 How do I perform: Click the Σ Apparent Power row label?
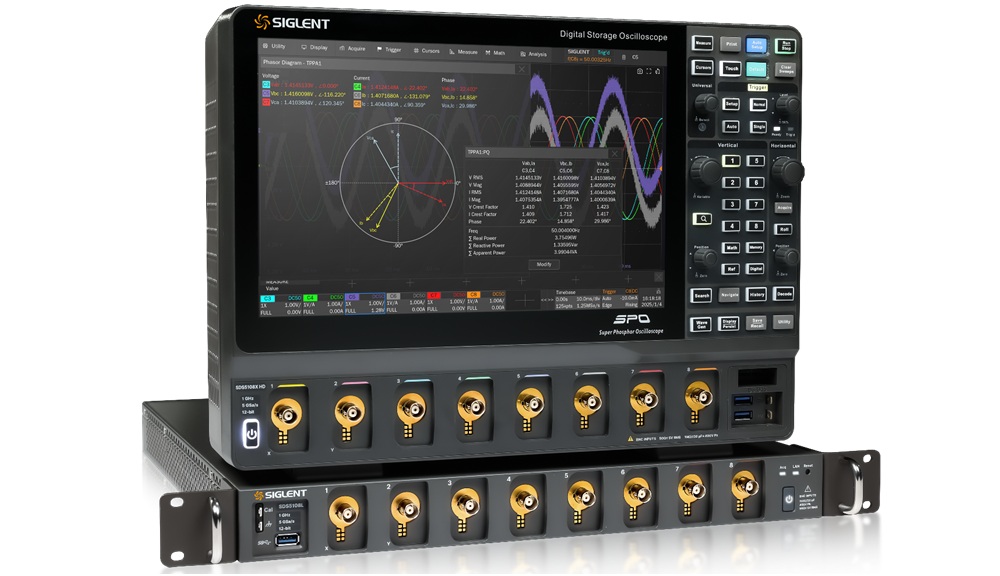[x=487, y=253]
